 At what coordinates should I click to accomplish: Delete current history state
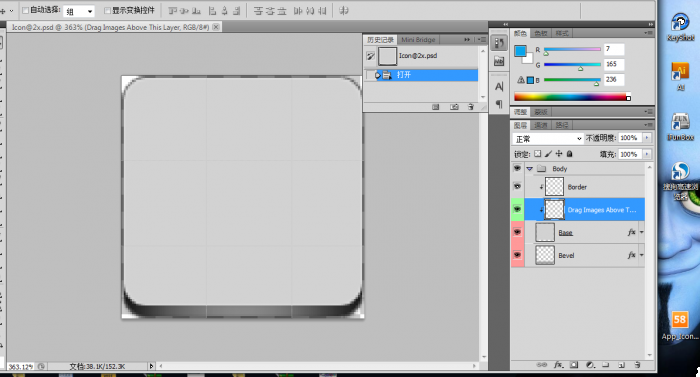[x=471, y=107]
